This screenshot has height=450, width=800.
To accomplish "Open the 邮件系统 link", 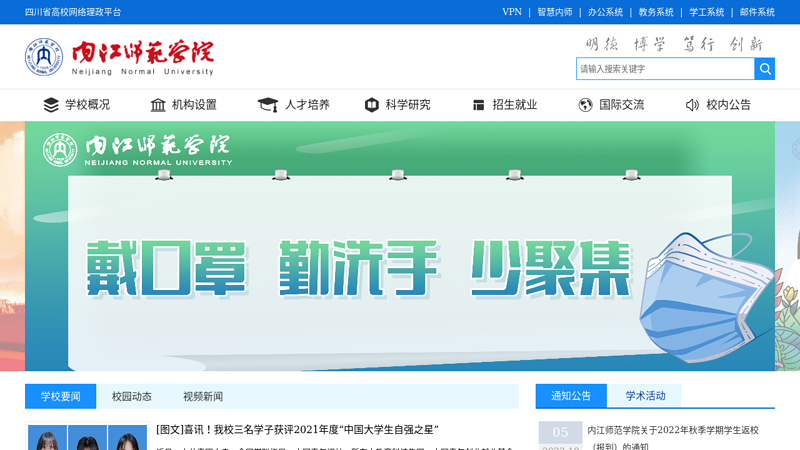I will click(x=757, y=12).
